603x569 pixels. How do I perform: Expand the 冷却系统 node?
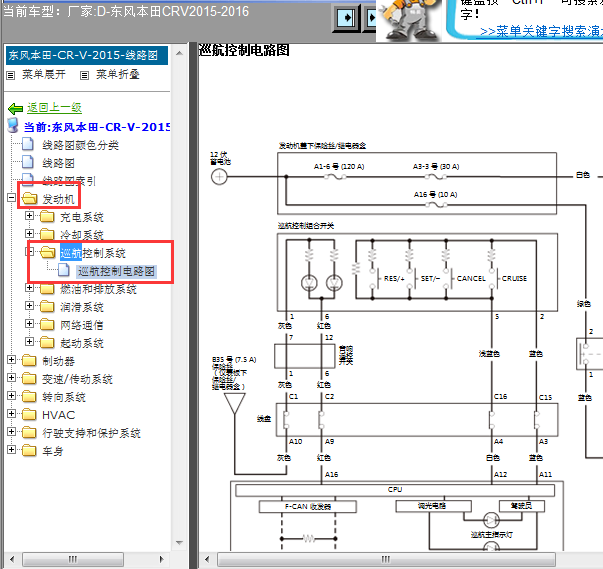coord(29,233)
